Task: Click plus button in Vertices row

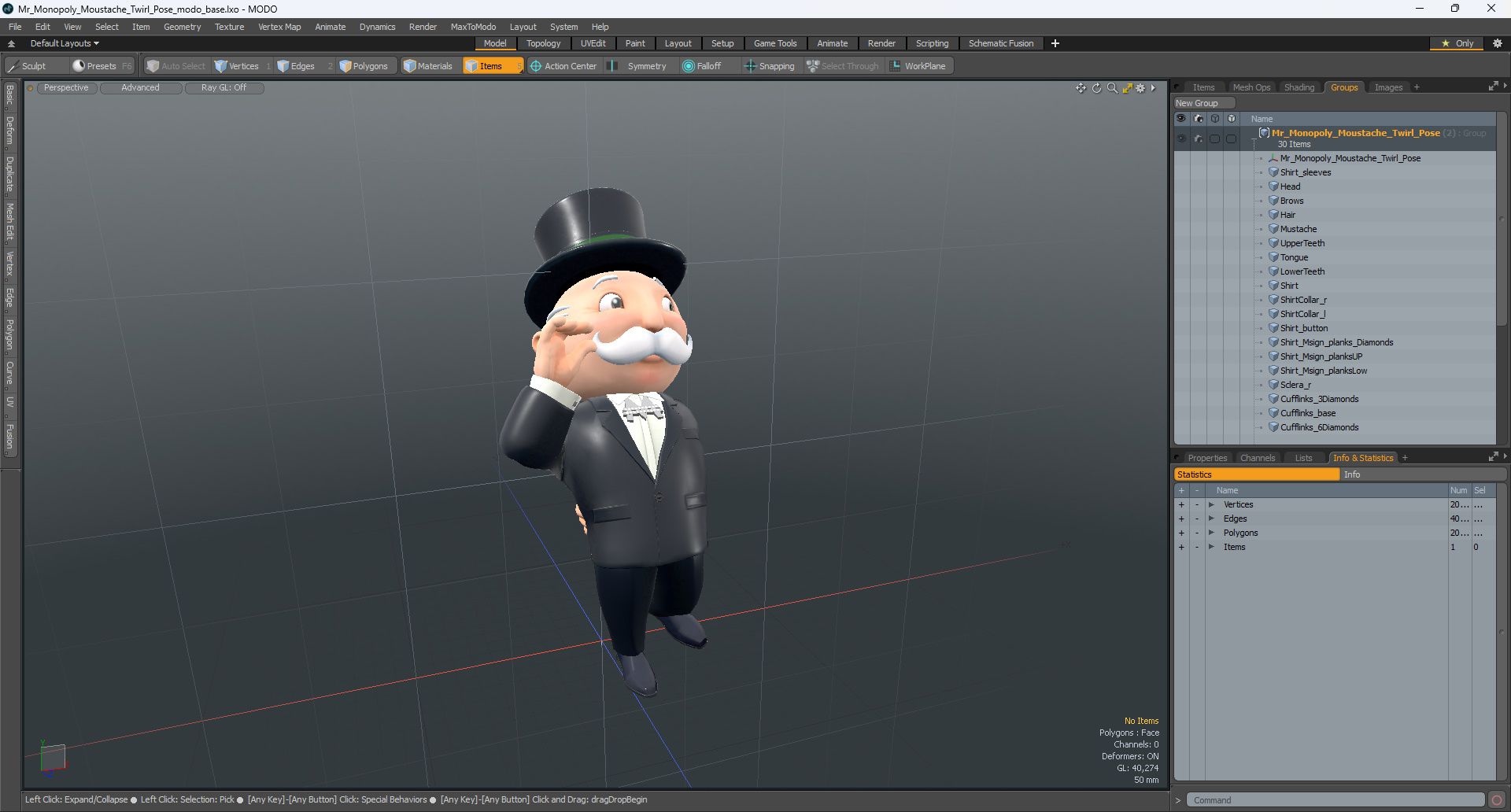Action: tap(1181, 505)
